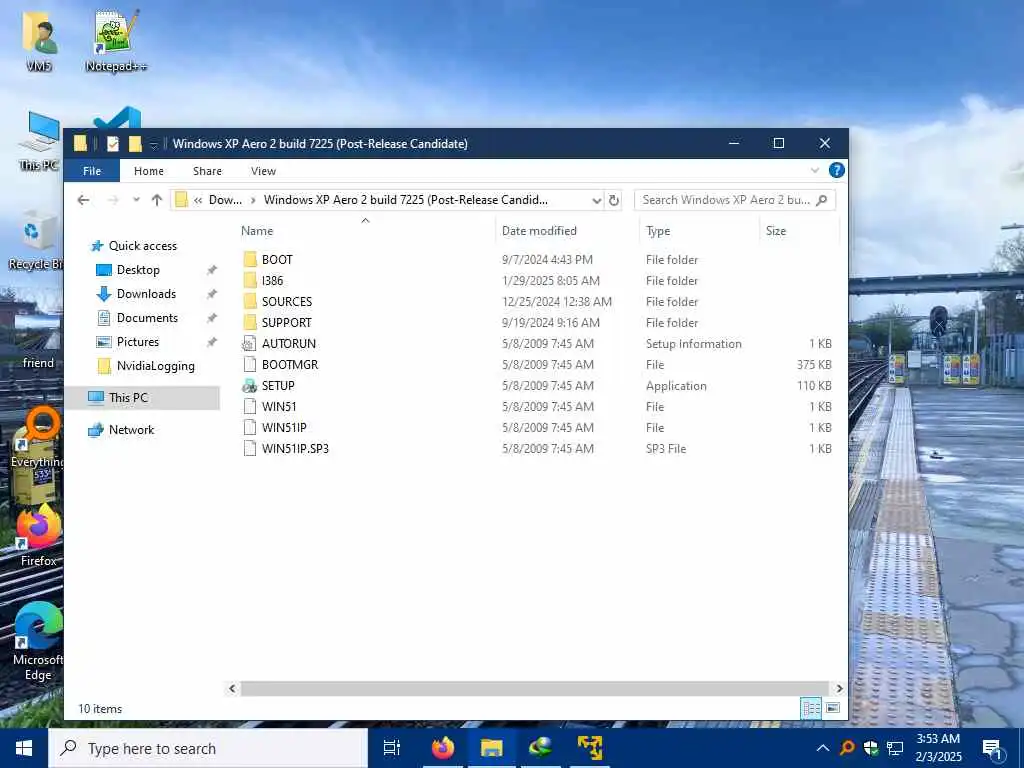Image resolution: width=1024 pixels, height=768 pixels.
Task: Click the search magnifier icon in Explorer
Action: tap(822, 200)
